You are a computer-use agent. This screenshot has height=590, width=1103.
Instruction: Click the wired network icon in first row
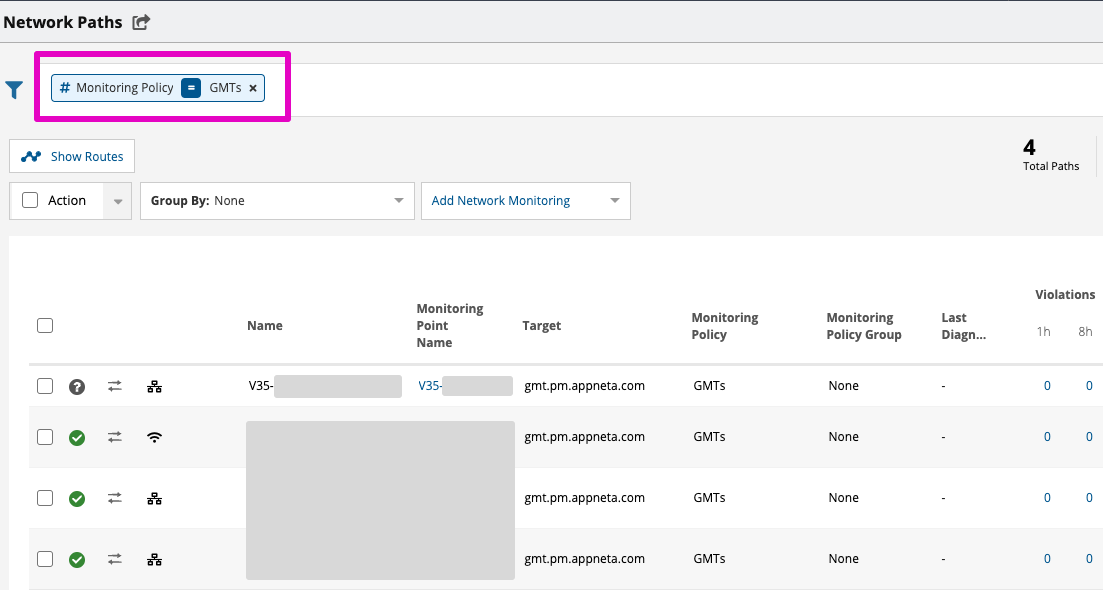coord(154,386)
